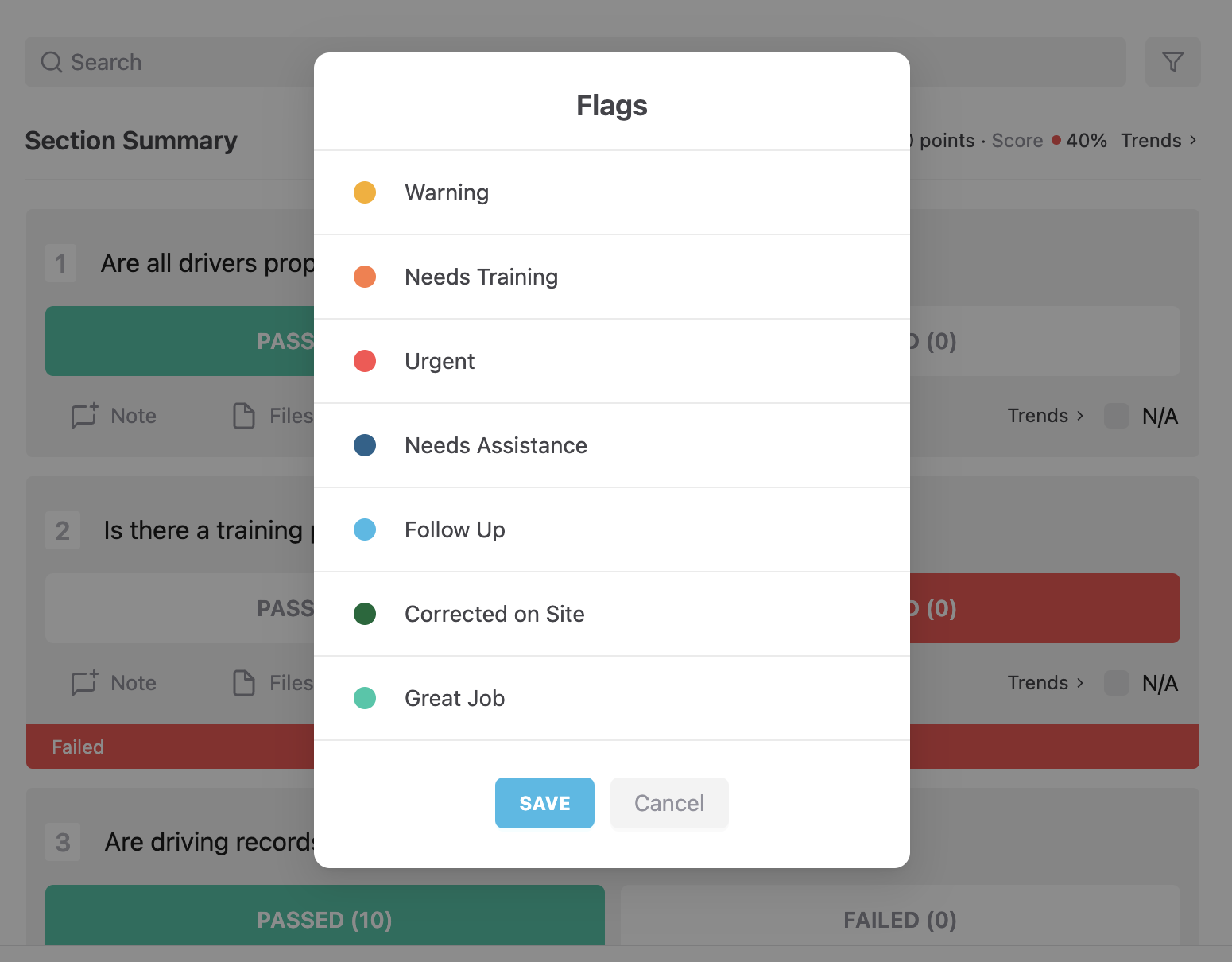This screenshot has height=962, width=1232.
Task: Select the Needs Training flag option
Action: click(x=612, y=277)
